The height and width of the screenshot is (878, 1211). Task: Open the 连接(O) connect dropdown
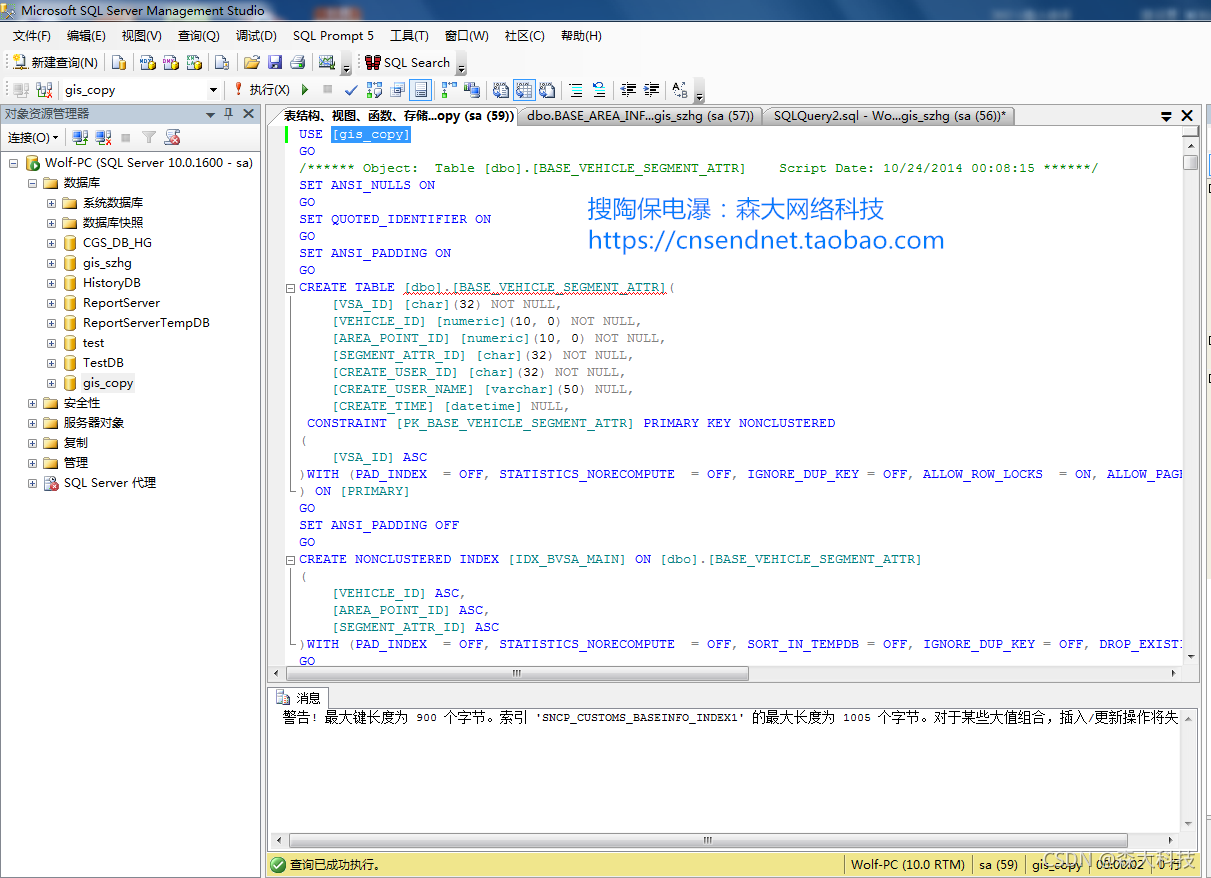click(x=33, y=137)
